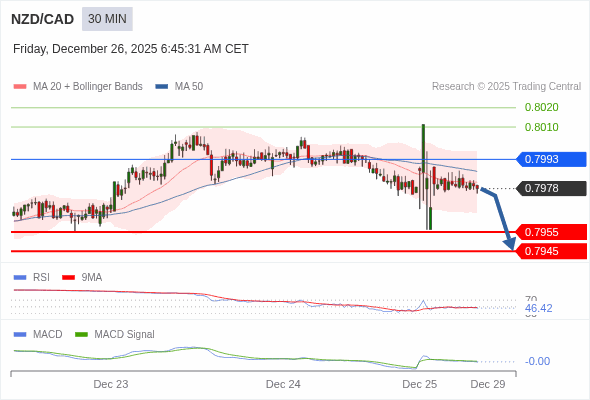Click the 0.8020 resistance level label
This screenshot has height=400, width=590.
541,107
